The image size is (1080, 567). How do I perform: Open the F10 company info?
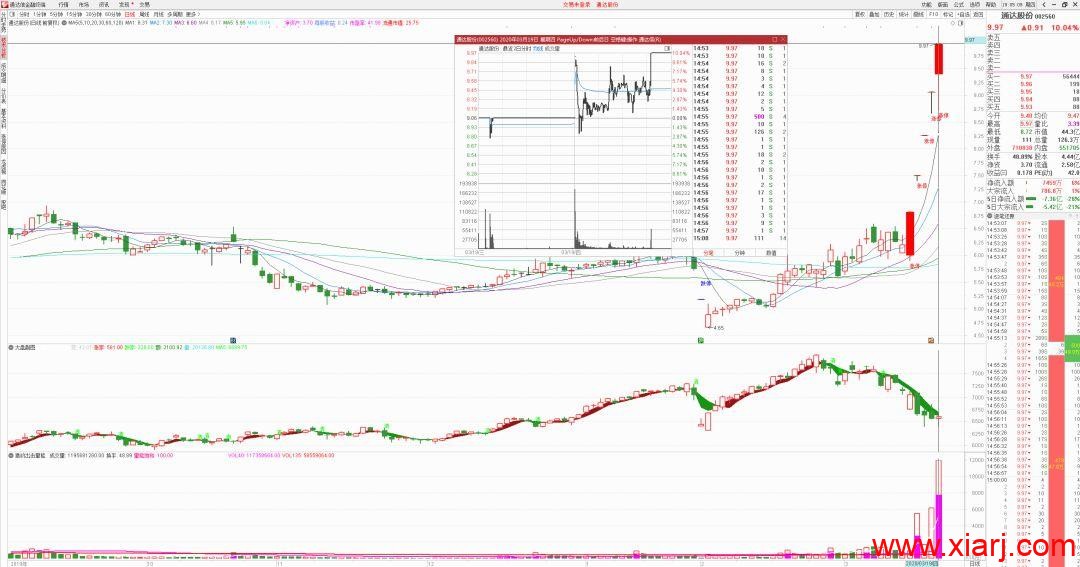tap(933, 14)
